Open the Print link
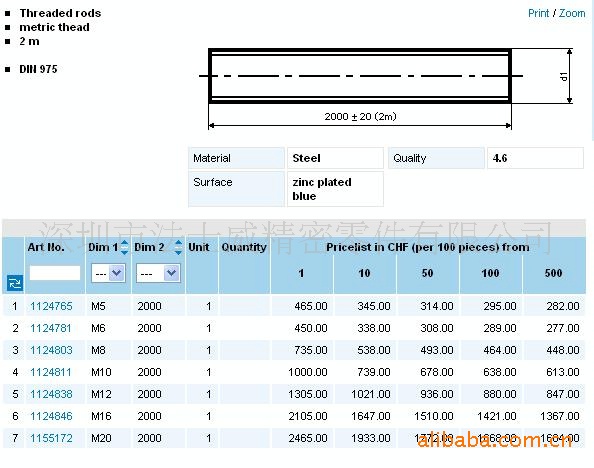Image resolution: width=594 pixels, height=468 pixels. 538,13
